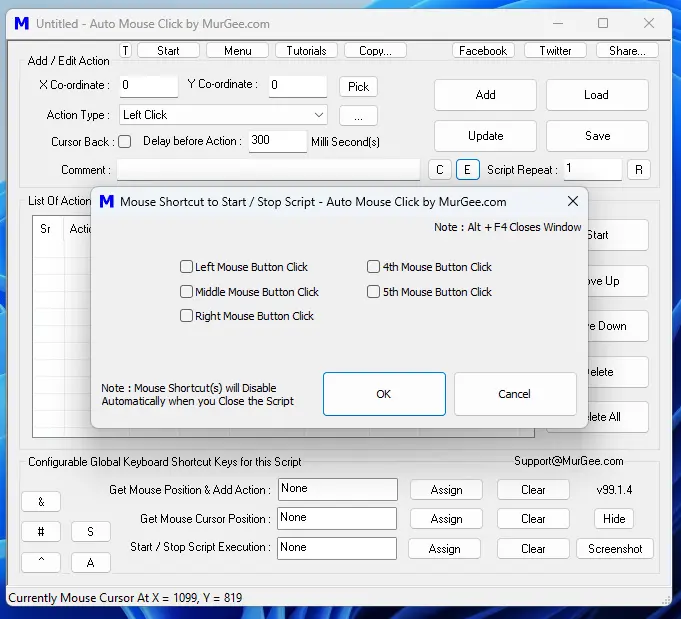This screenshot has width=681, height=619.
Task: Click the Delay before Action field
Action: pos(278,141)
